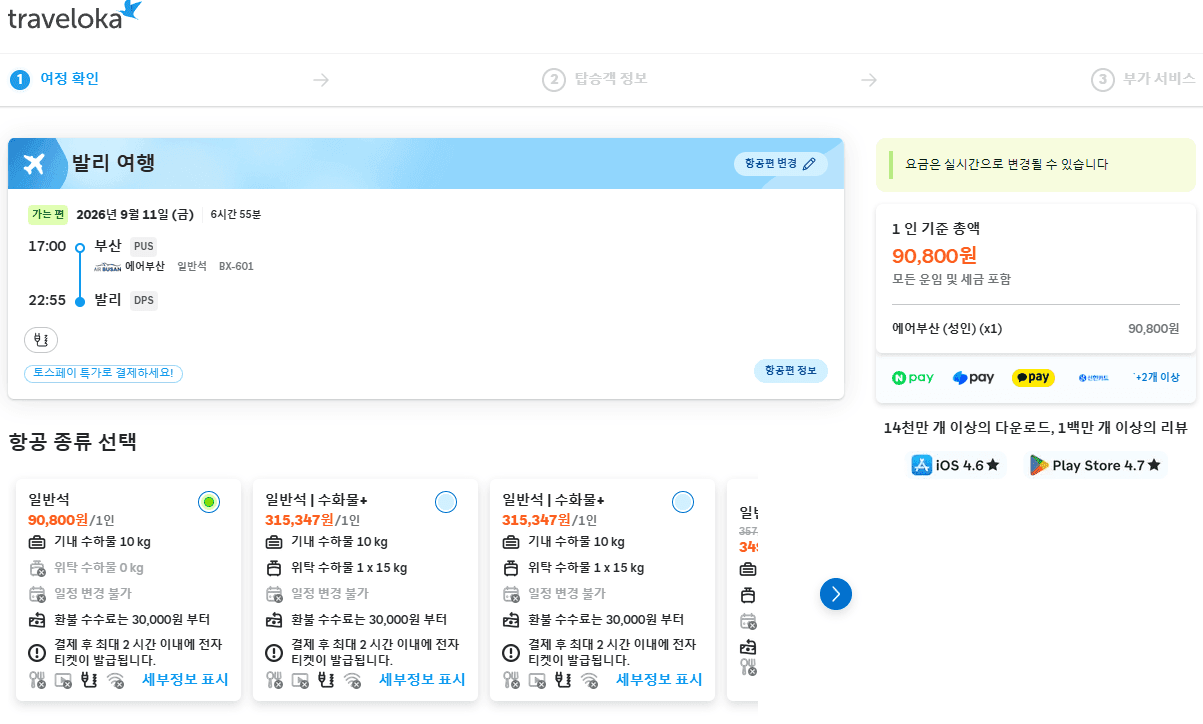Click the 315,347원 price in the third card

coord(536,520)
